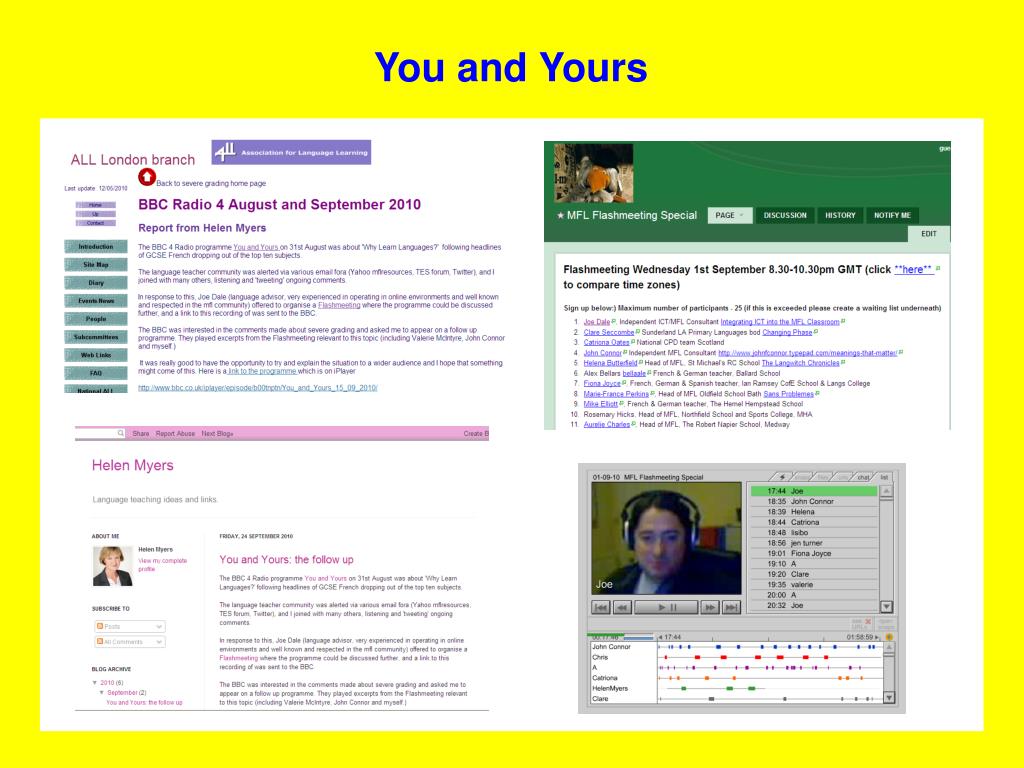
Task: Follow the bbc.co.uk iPlayer URL link
Action: tap(257, 388)
